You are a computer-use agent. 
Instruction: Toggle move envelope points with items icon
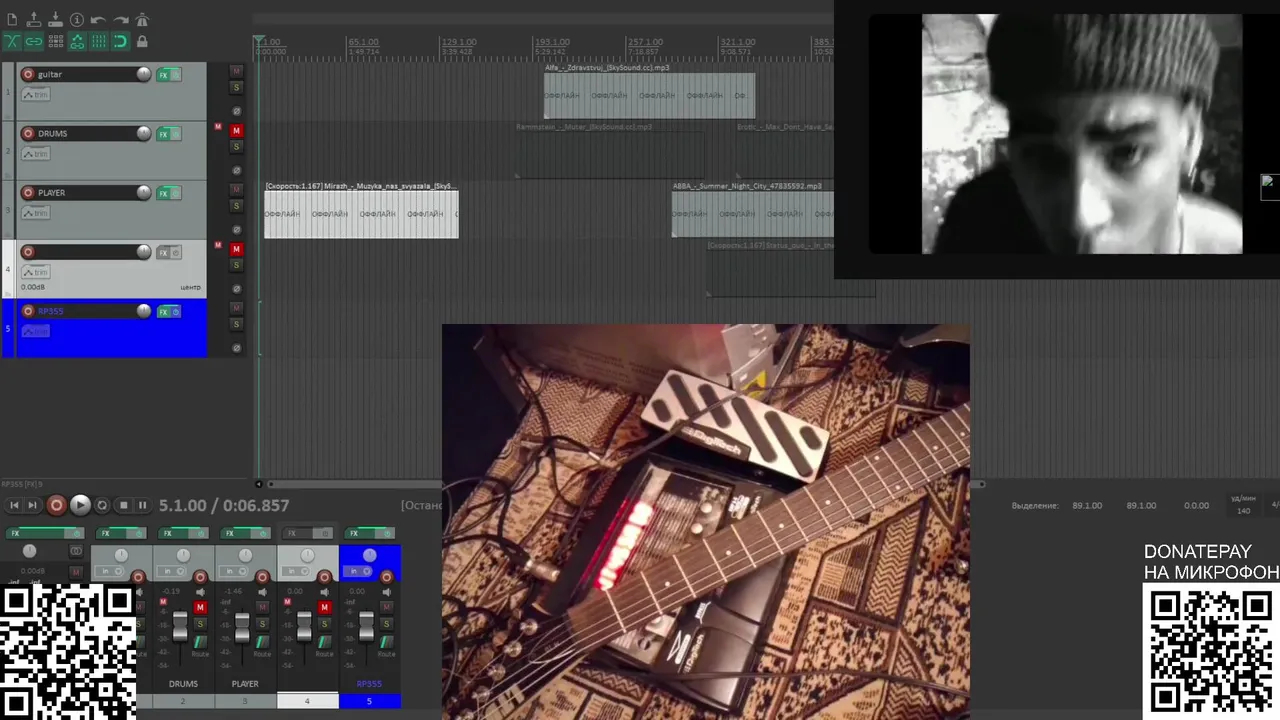[77, 41]
